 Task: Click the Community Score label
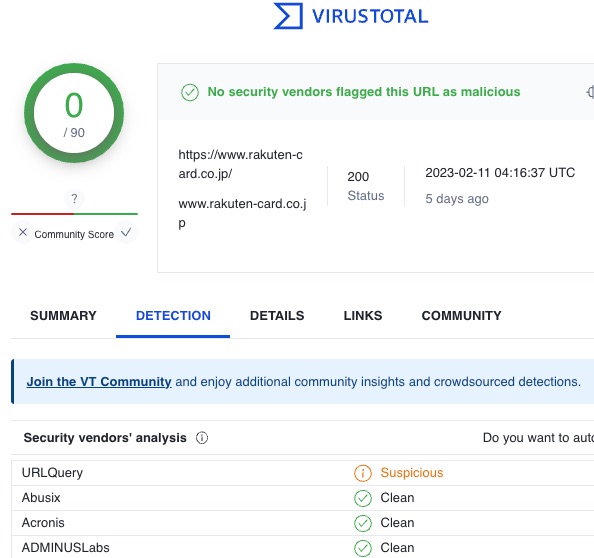(x=74, y=234)
